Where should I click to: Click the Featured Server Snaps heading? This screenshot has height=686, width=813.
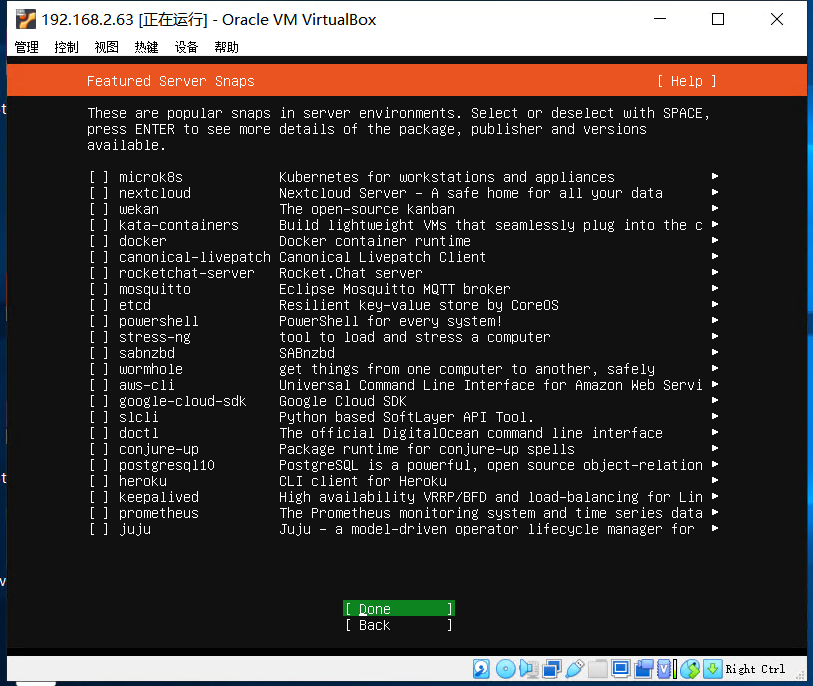tap(171, 81)
